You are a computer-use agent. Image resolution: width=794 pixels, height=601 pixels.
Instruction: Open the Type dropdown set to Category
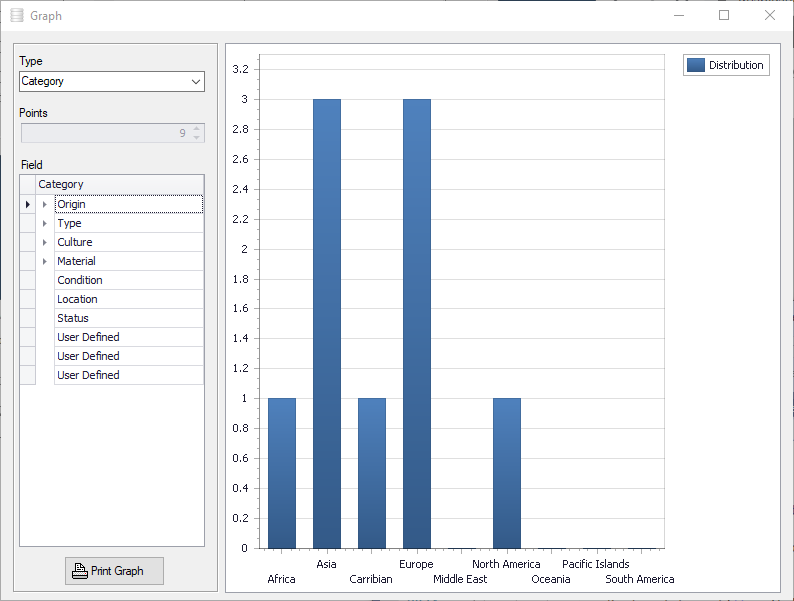(112, 82)
